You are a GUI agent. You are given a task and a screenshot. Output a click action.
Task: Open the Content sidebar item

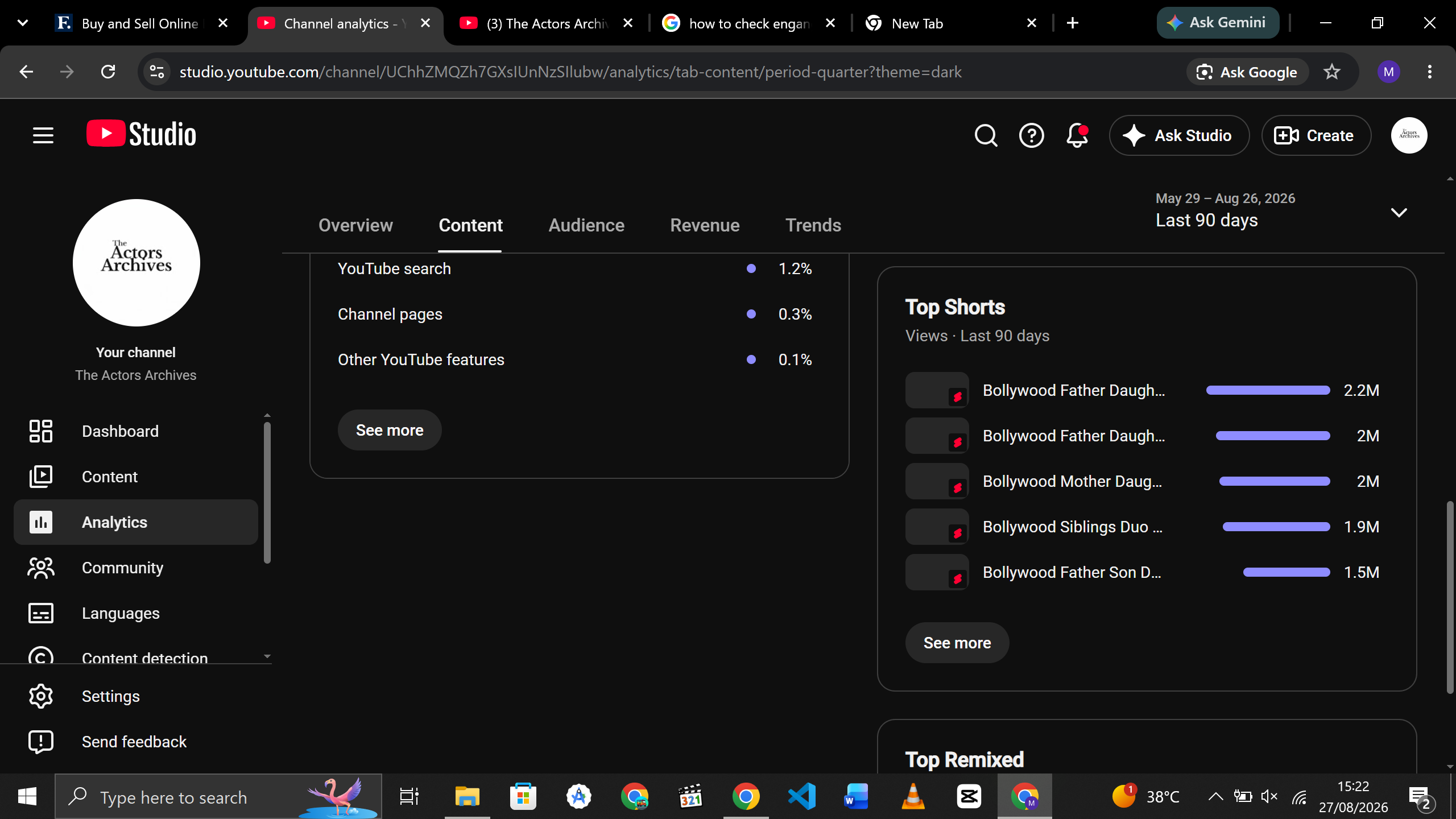click(x=136, y=477)
